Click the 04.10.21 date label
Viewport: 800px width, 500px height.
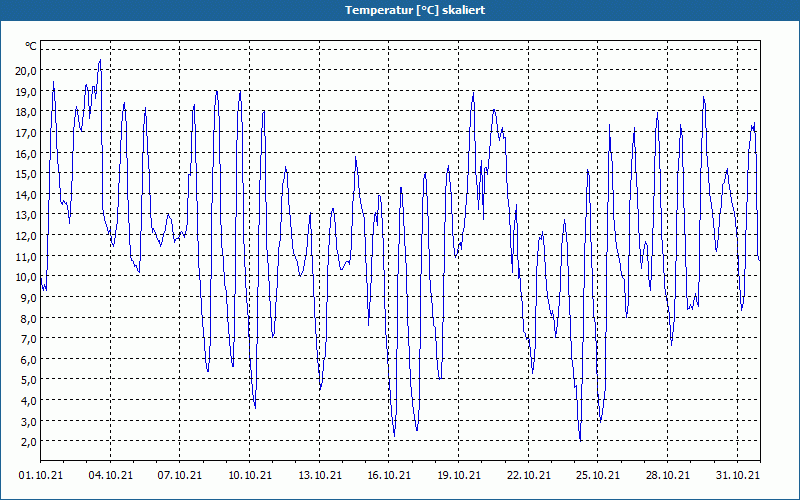pyautogui.click(x=110, y=476)
